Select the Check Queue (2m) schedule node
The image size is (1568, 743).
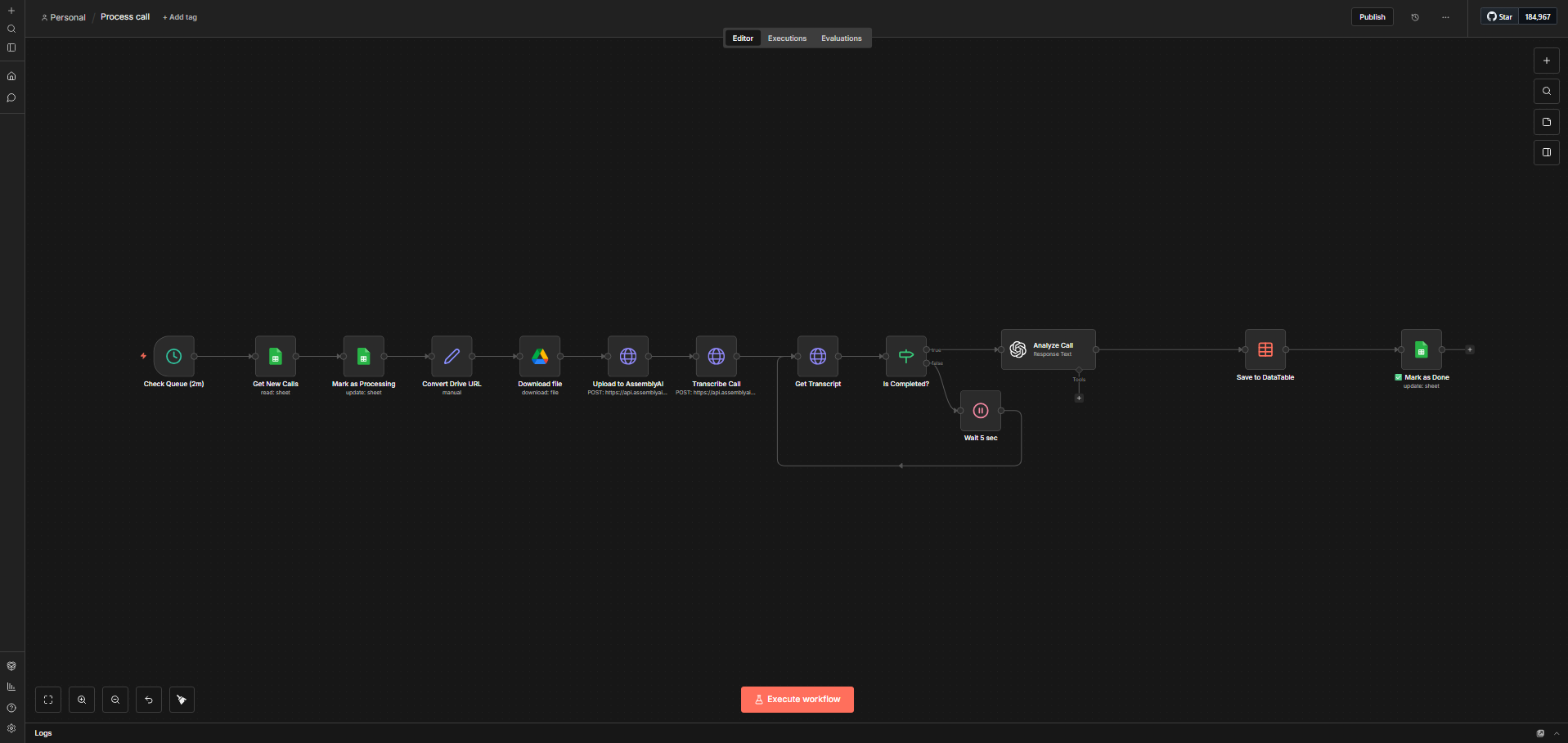pos(174,356)
